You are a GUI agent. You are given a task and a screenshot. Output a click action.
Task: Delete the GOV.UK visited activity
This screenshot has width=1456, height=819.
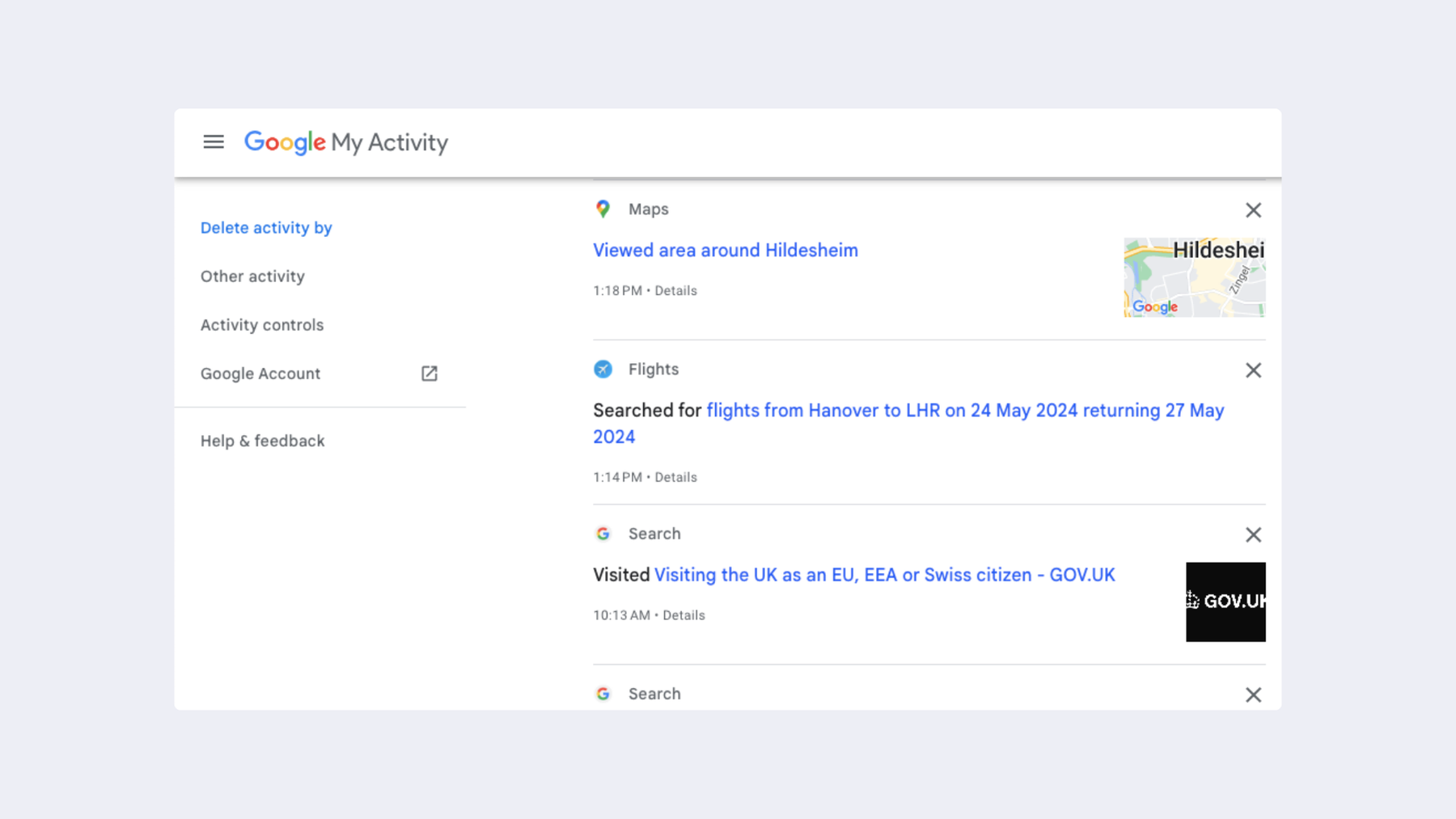tap(1253, 534)
